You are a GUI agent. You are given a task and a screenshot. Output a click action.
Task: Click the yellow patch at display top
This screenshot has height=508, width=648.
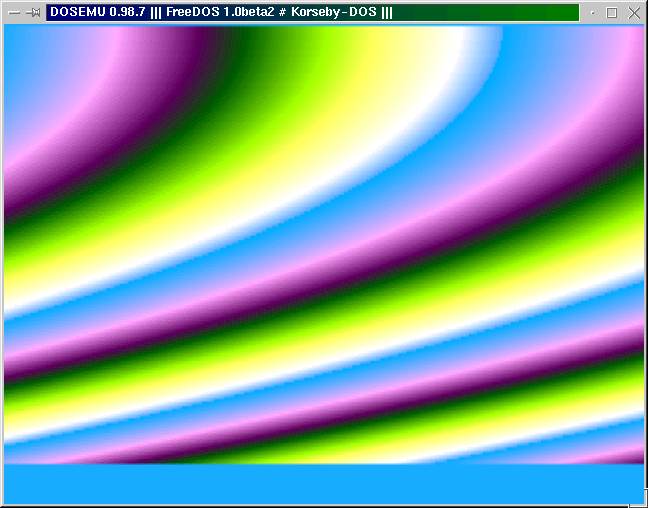click(380, 50)
